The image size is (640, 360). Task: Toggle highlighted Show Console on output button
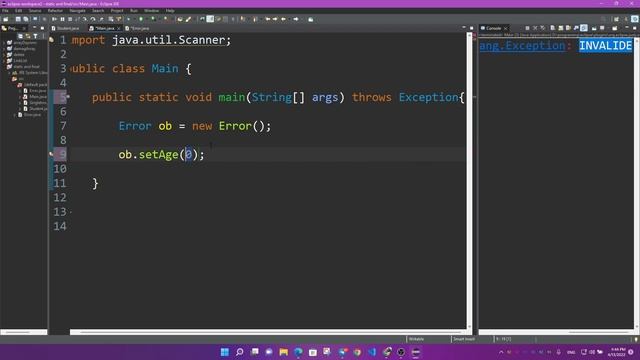click(584, 28)
